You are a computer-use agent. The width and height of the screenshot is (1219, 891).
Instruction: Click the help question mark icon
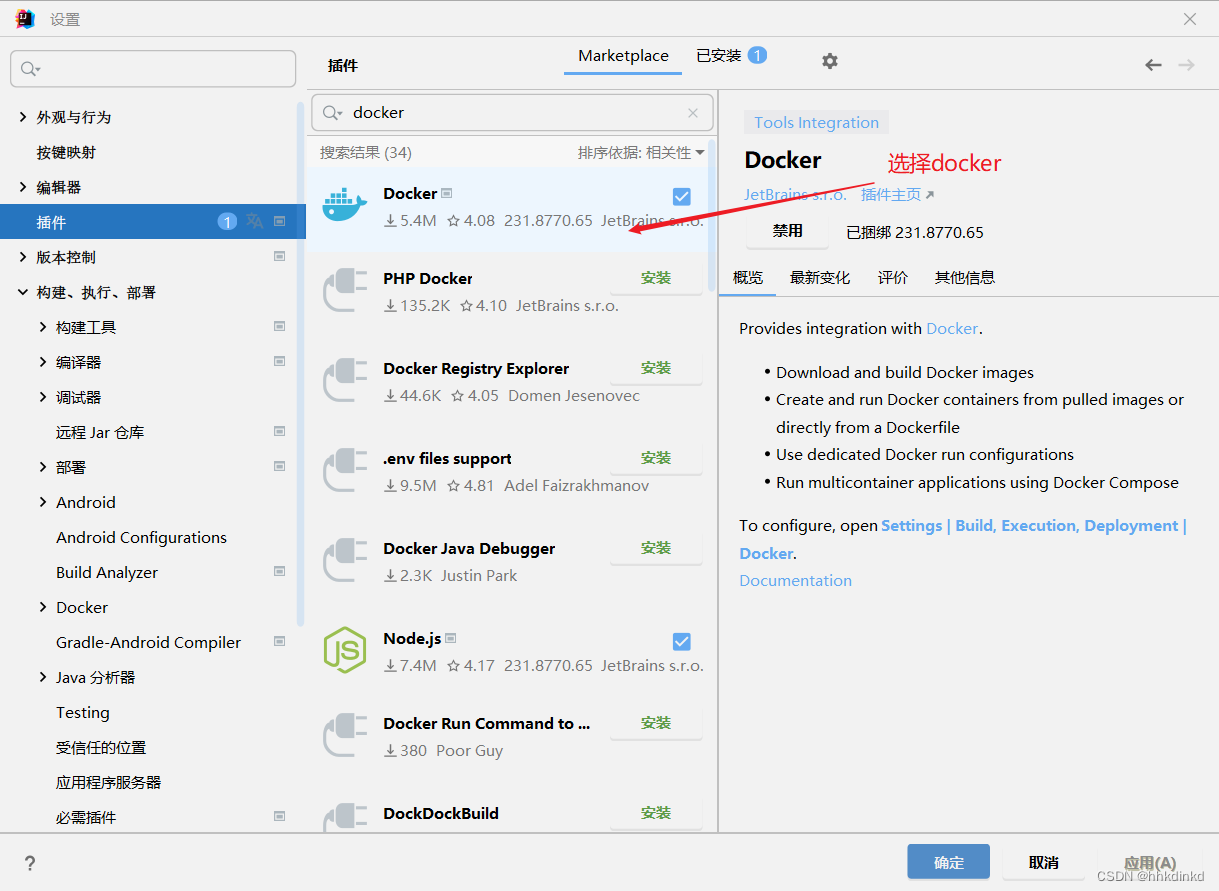(30, 863)
